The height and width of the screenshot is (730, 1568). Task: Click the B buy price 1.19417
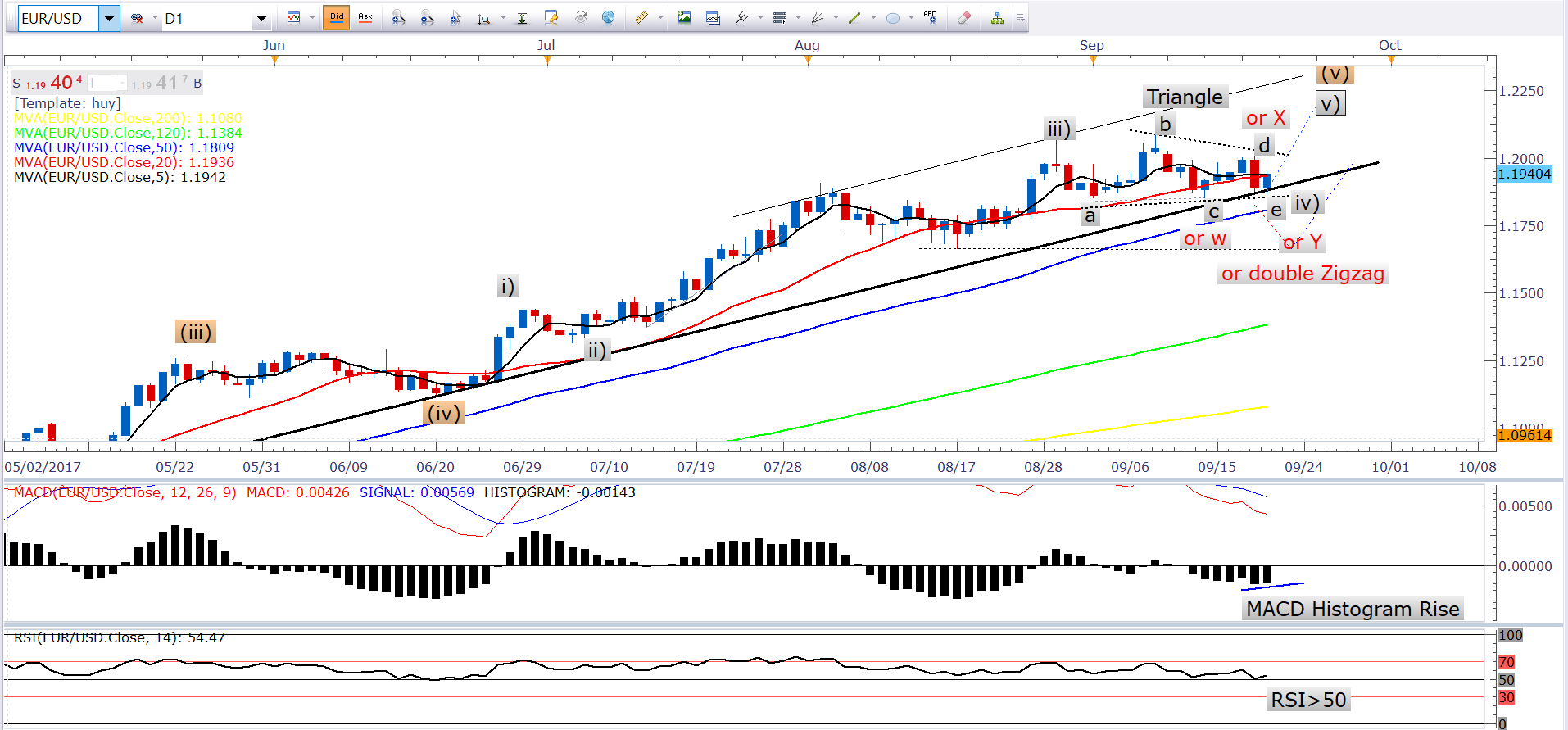coord(169,83)
